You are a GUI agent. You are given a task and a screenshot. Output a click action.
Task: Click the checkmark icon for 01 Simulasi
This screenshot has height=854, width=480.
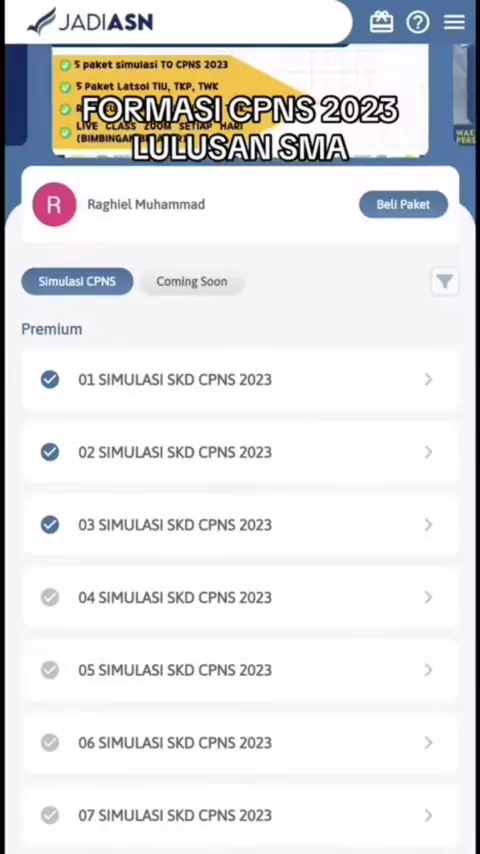tap(50, 380)
